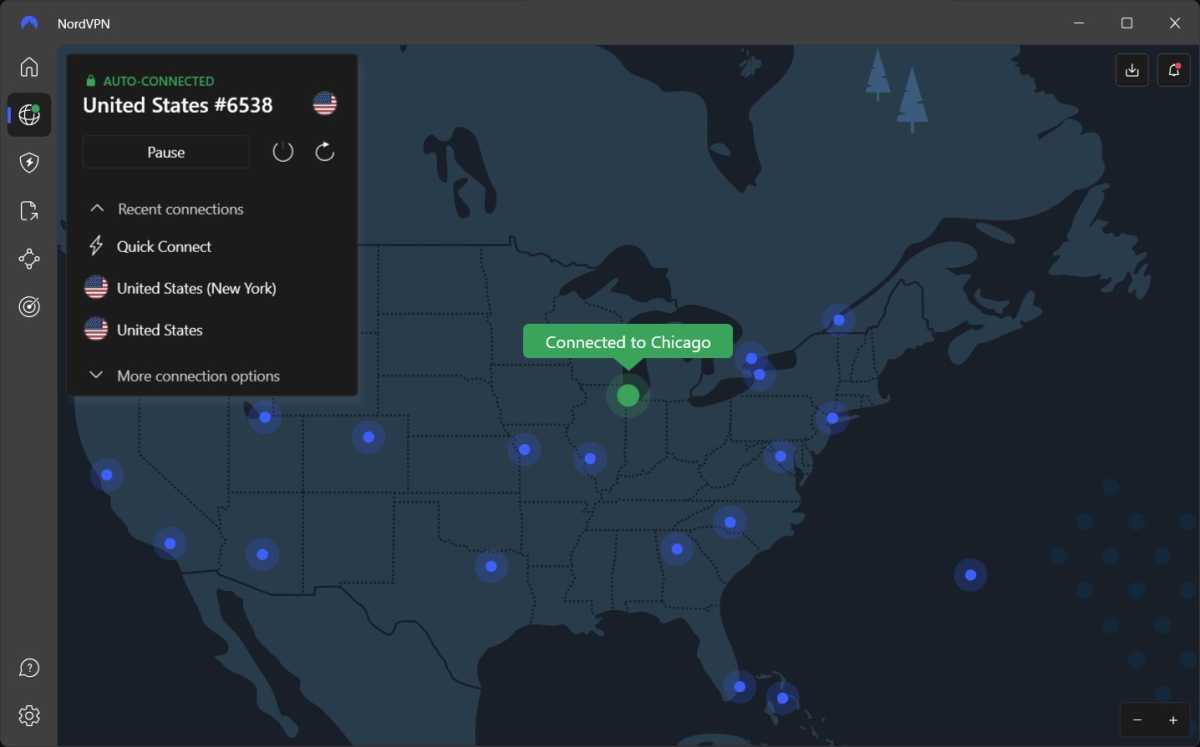Viewport: 1200px width, 747px height.
Task: Zoom in the map with plus button
Action: click(x=1173, y=720)
